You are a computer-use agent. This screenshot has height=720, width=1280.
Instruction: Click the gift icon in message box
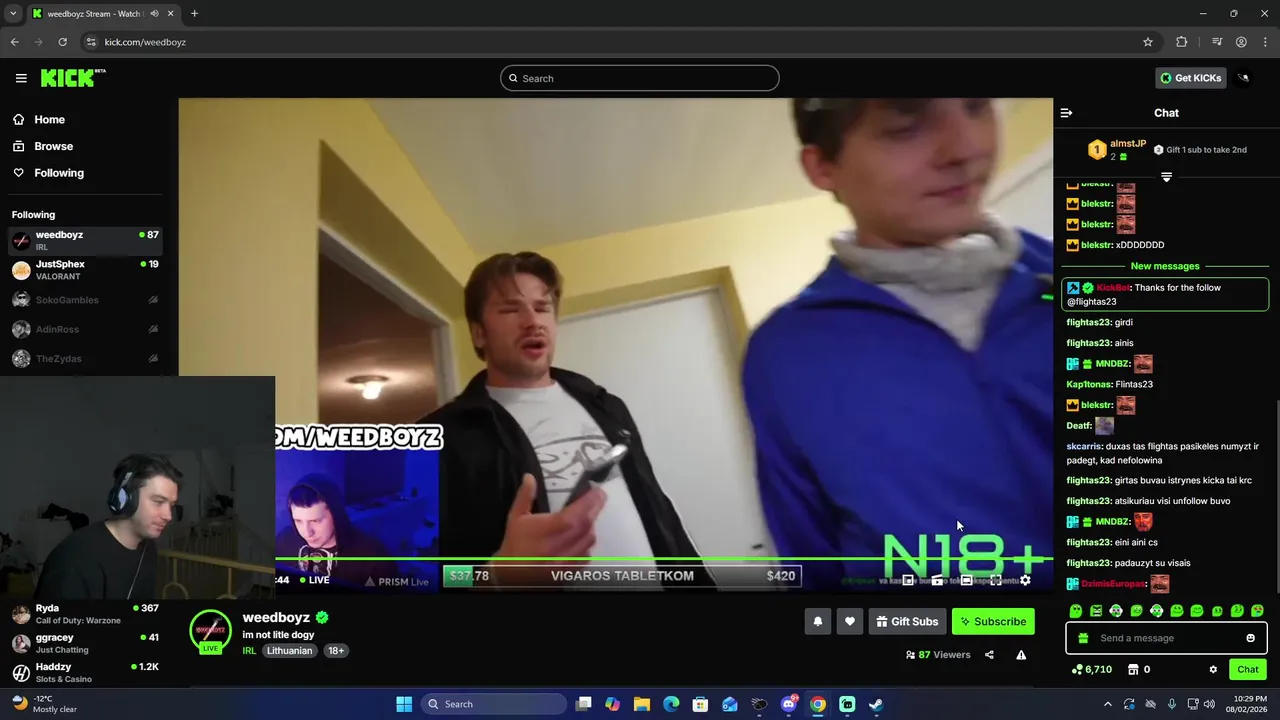click(1083, 638)
